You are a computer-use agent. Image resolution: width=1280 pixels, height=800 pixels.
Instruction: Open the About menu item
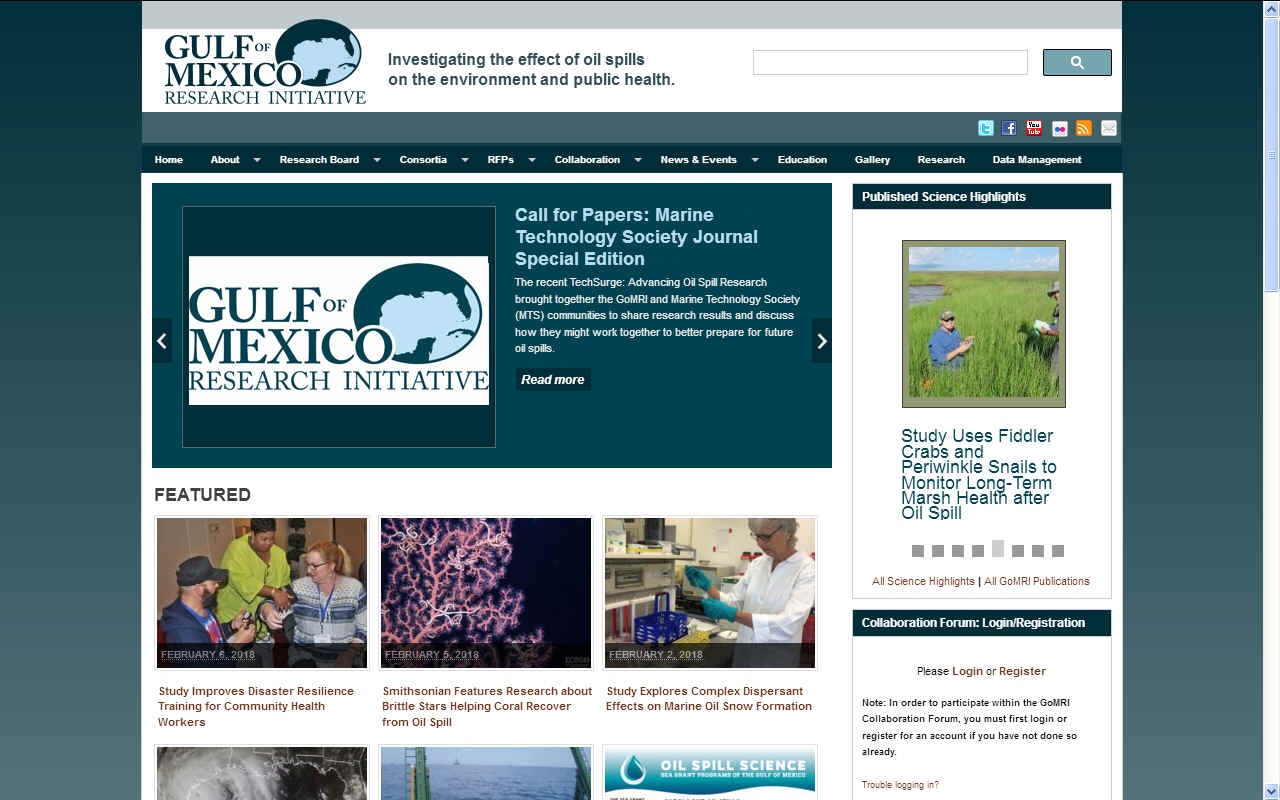[225, 160]
